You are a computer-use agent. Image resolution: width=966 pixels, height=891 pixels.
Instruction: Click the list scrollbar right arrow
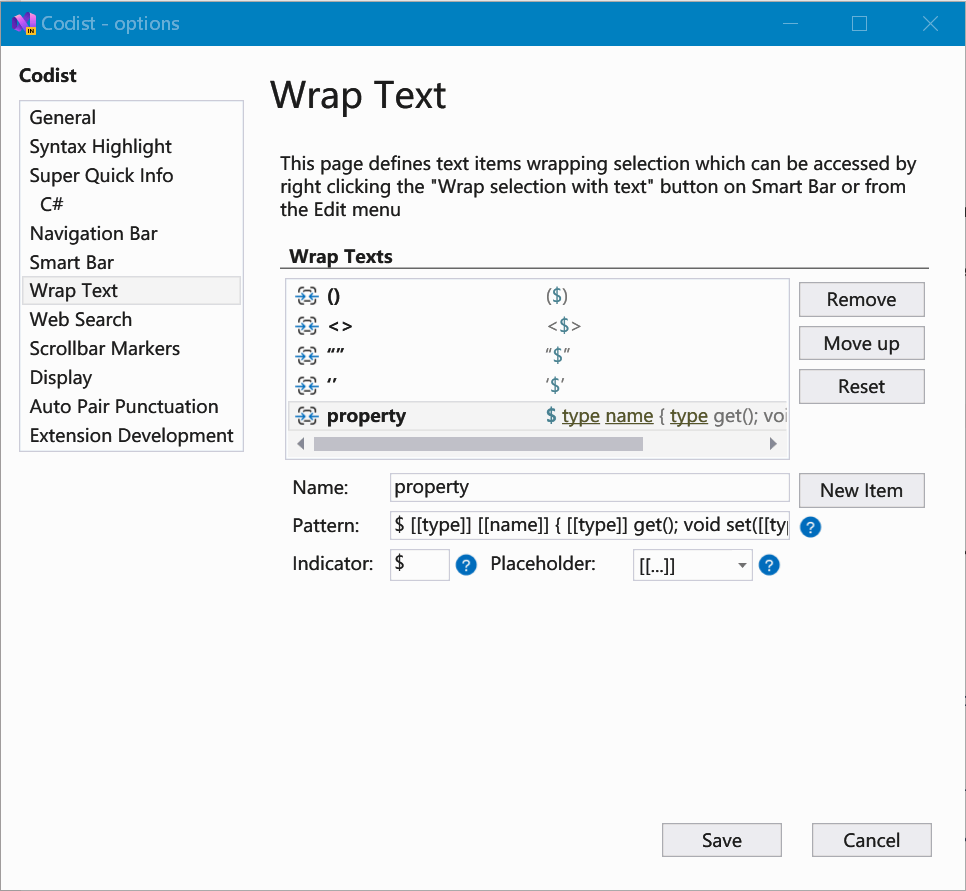773,444
